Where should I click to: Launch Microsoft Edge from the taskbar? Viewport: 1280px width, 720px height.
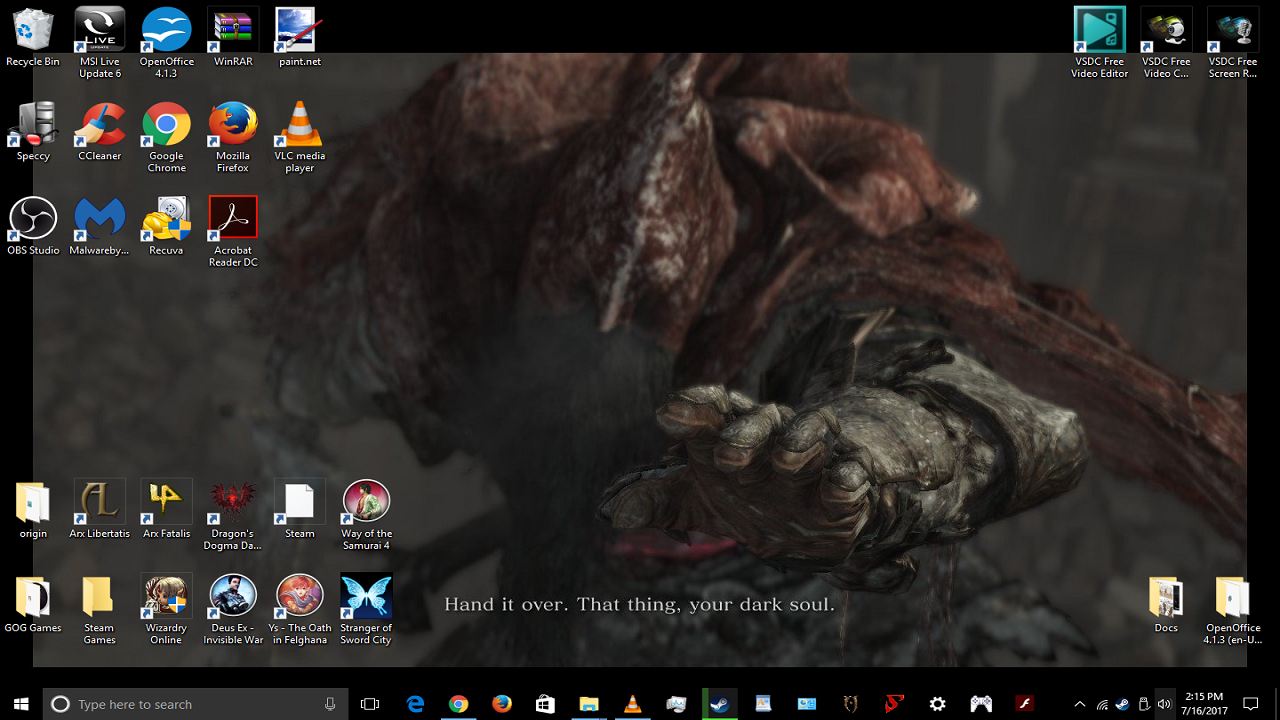coord(414,704)
